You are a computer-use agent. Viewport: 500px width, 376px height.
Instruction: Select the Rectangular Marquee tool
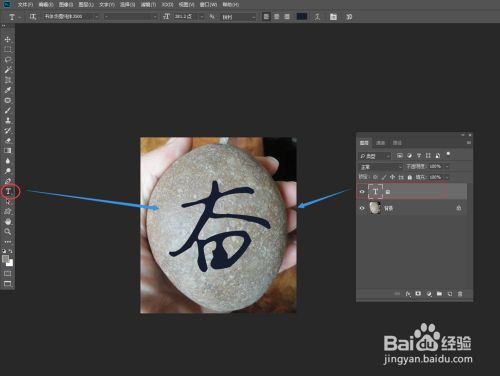(x=8, y=50)
